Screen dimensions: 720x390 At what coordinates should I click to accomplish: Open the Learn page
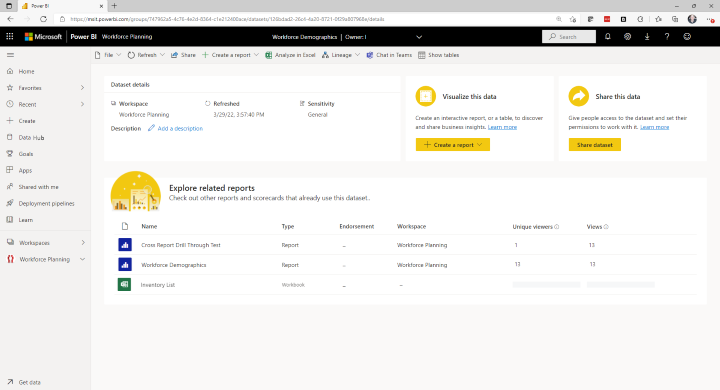pos(26,220)
